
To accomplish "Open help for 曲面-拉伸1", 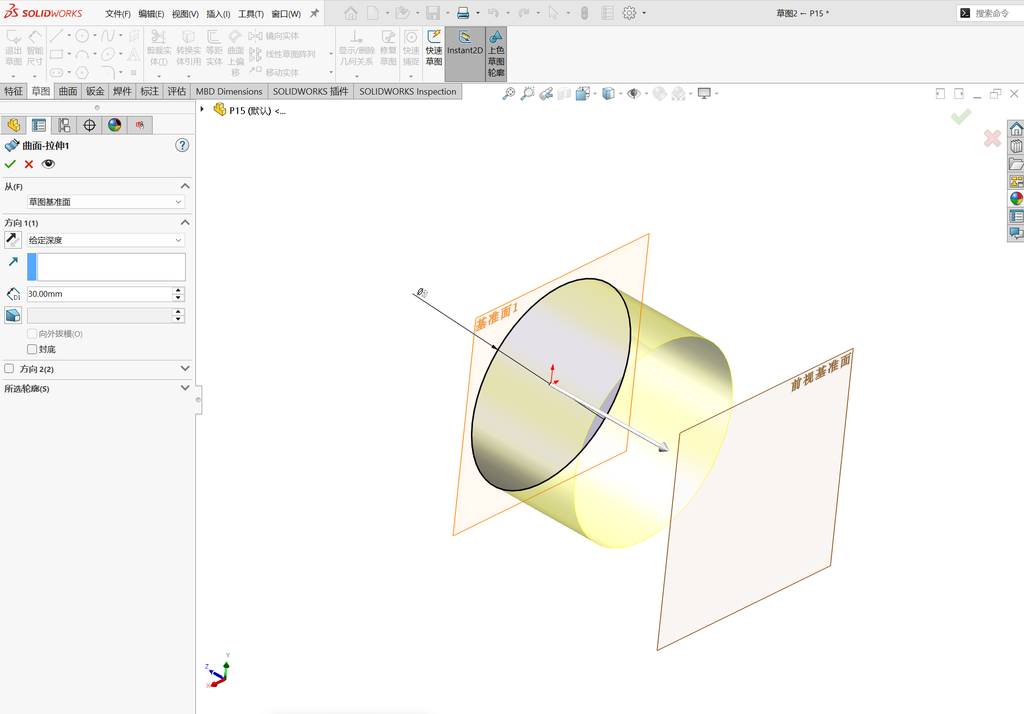I will click(182, 145).
